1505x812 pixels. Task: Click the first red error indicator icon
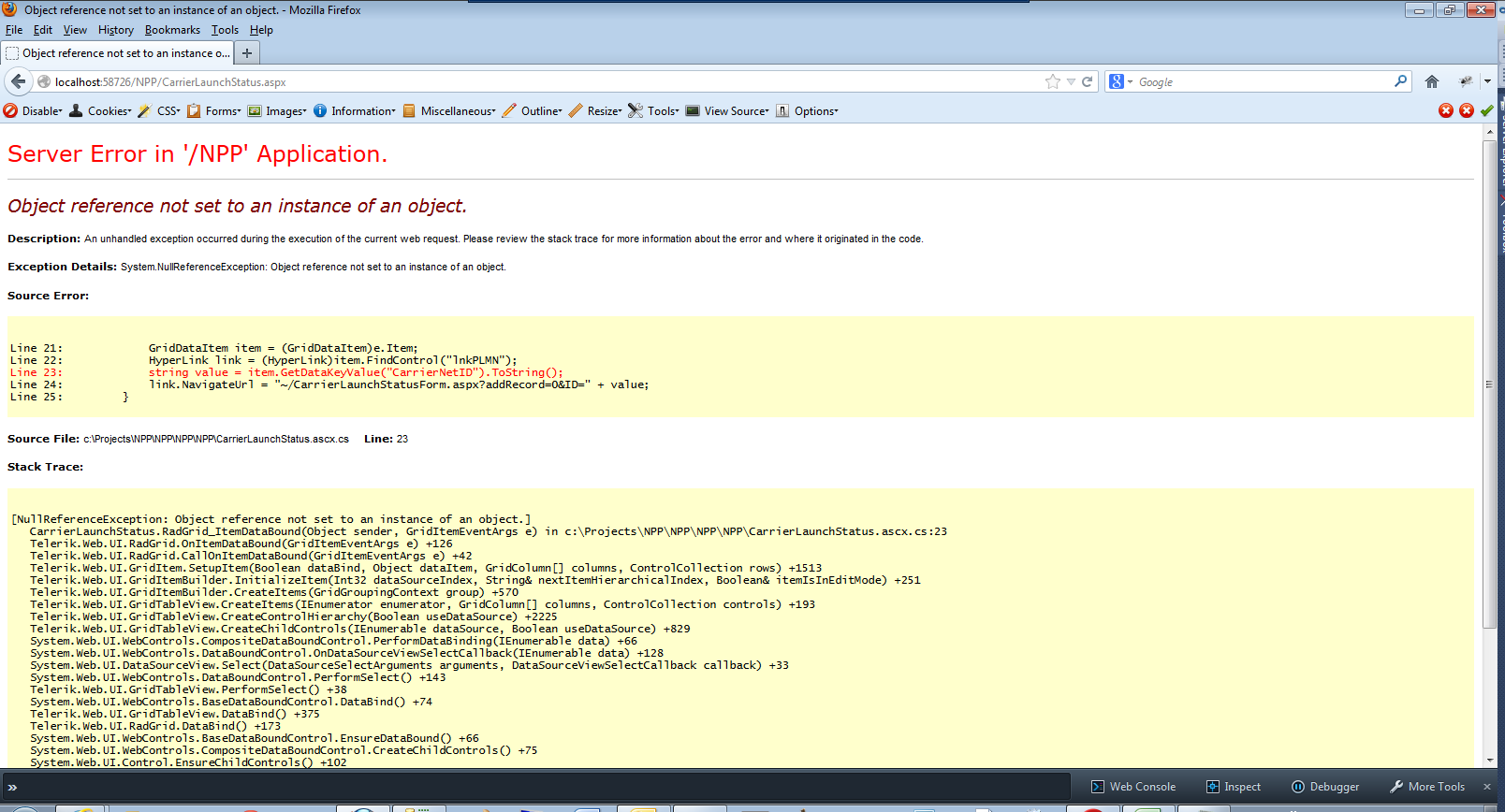(x=1446, y=110)
